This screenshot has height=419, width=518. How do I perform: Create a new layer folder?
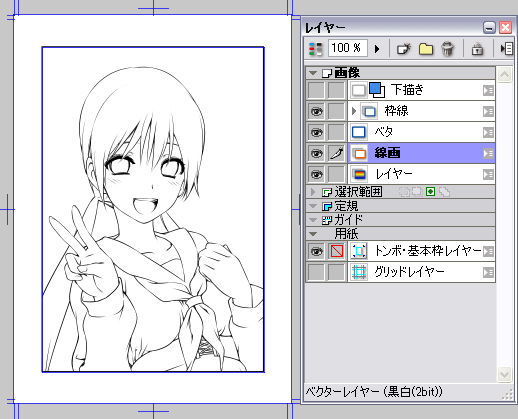426,49
